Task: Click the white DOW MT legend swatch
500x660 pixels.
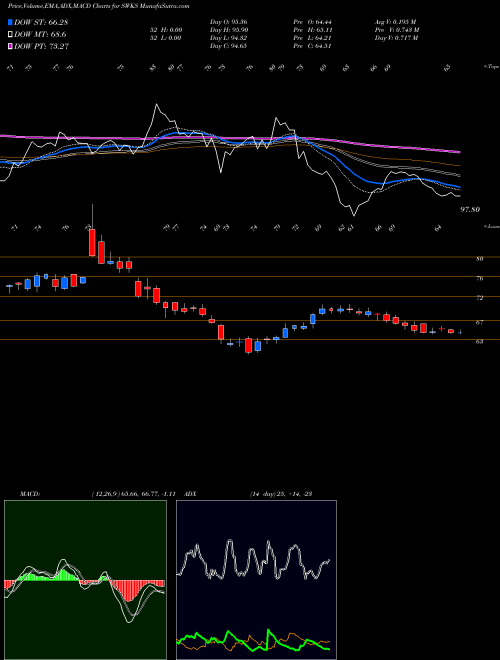Action: point(10,35)
